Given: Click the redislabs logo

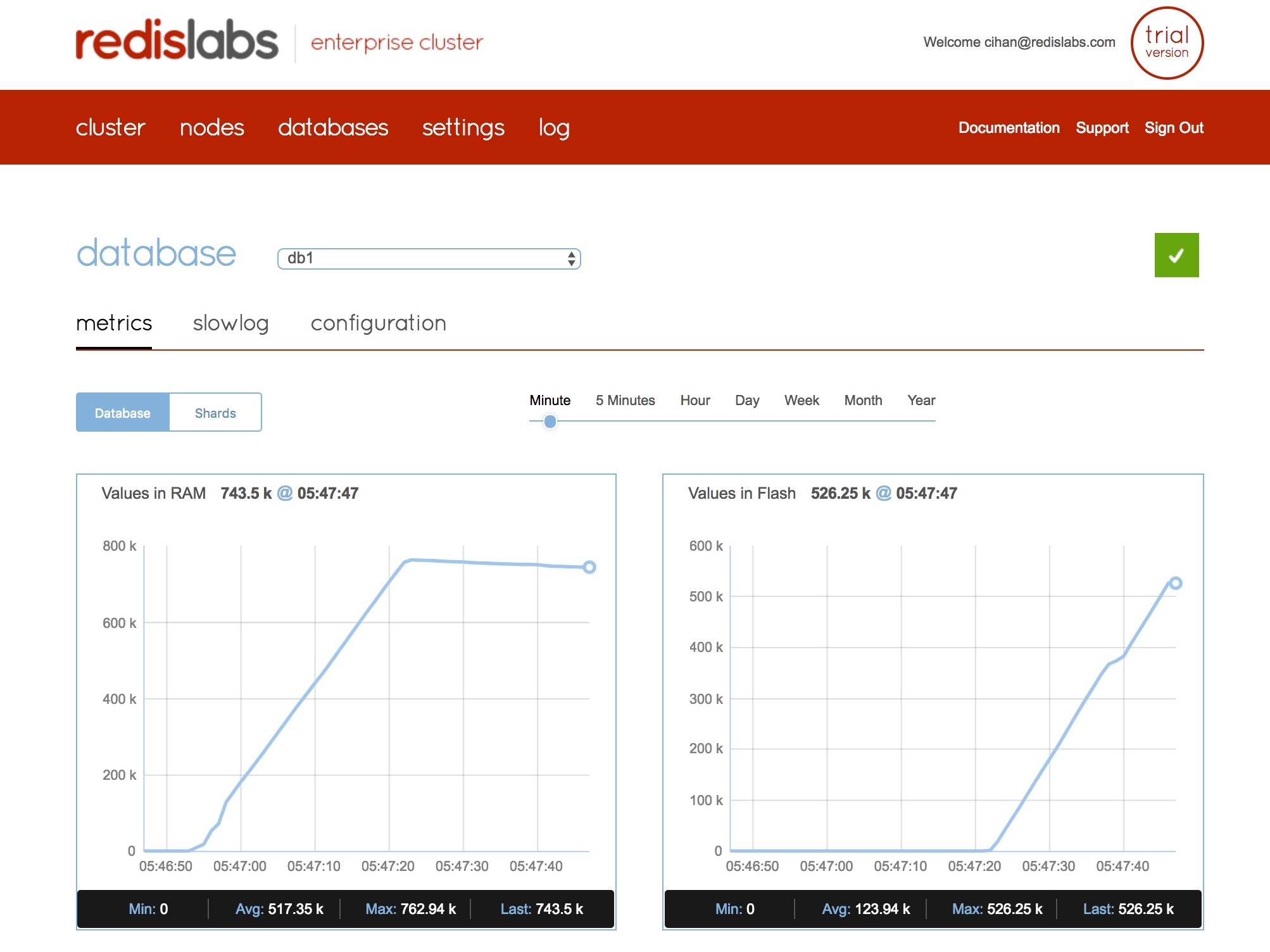Looking at the screenshot, I should (177, 41).
